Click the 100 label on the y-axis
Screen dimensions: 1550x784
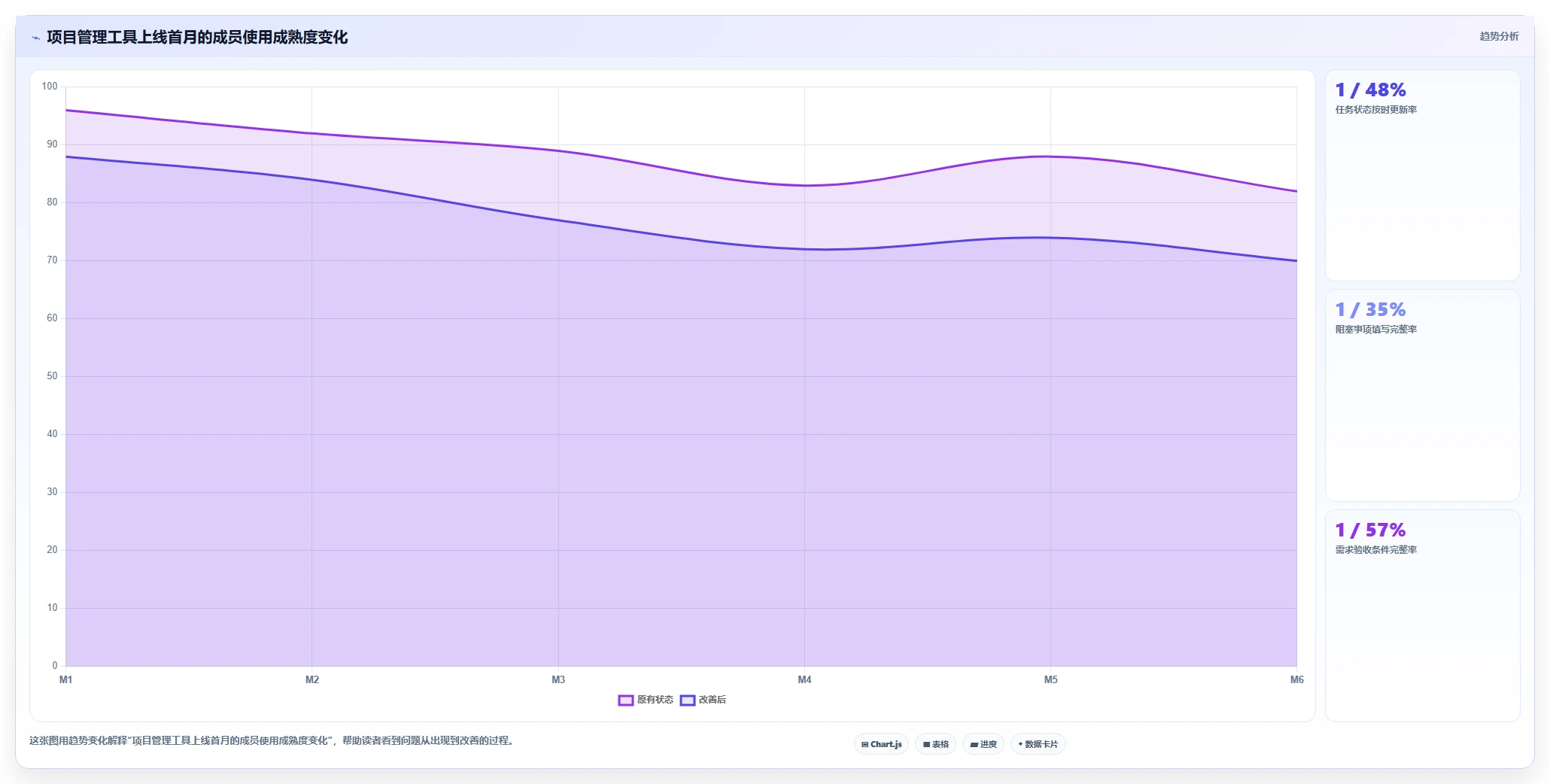(50, 87)
